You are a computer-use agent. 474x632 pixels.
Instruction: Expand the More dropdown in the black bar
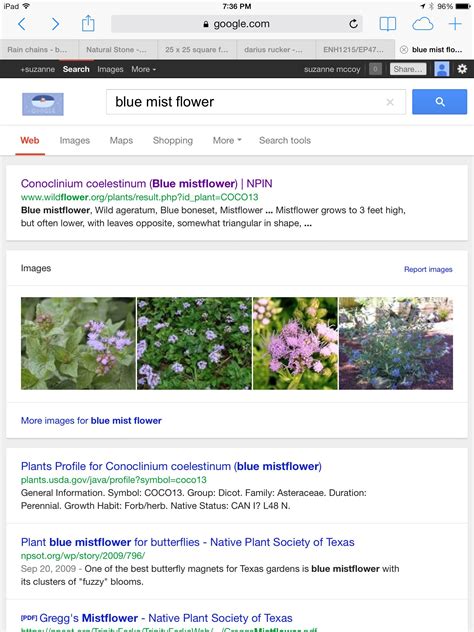143,69
